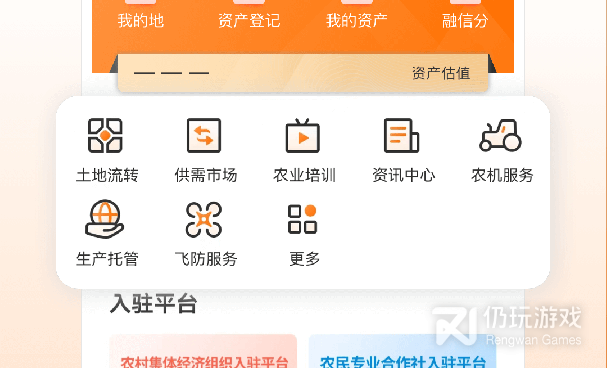
Task: Tap the 更多 more apps icon
Action: tap(302, 219)
